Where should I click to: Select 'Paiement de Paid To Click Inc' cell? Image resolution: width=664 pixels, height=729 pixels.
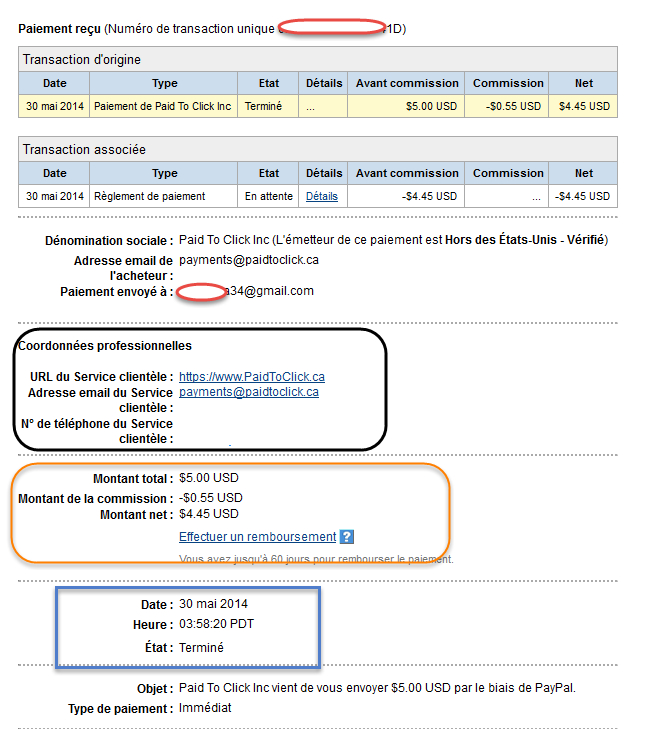coord(163,106)
